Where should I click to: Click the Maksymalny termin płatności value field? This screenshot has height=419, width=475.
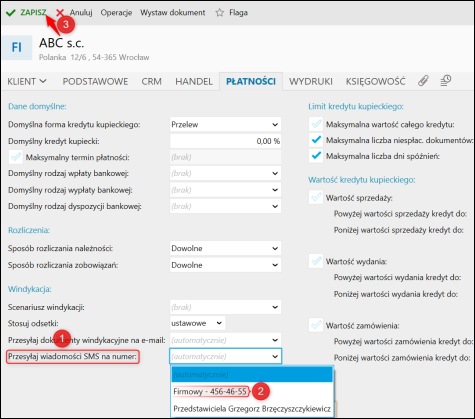[225, 157]
